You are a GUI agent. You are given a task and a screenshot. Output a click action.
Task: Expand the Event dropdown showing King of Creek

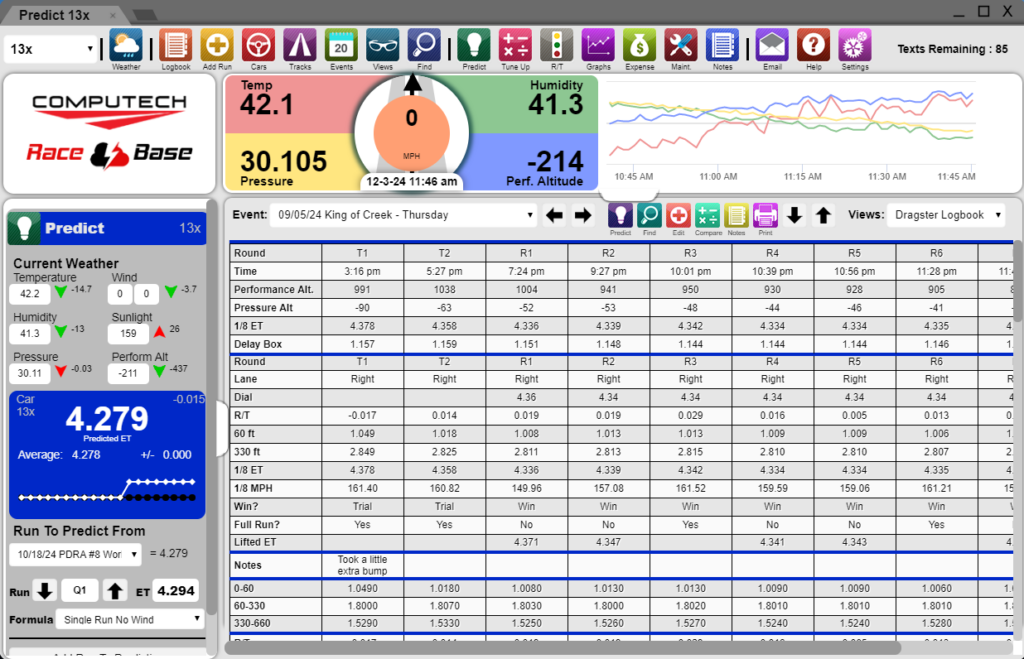(406, 215)
